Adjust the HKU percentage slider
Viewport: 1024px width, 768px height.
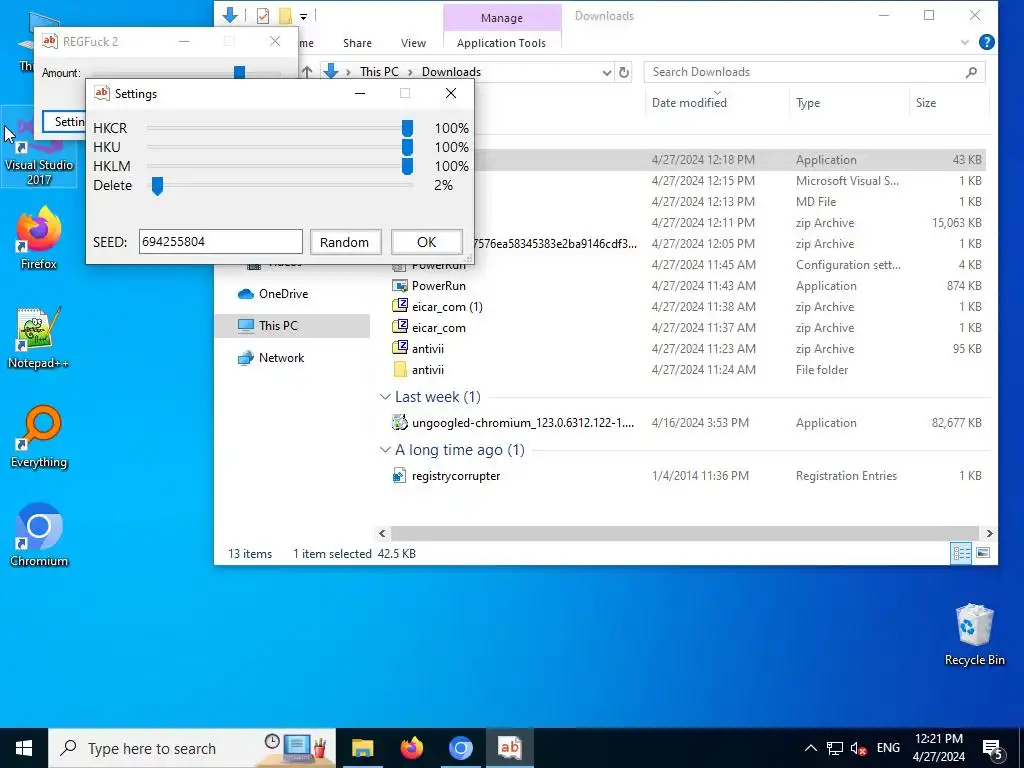[407, 147]
